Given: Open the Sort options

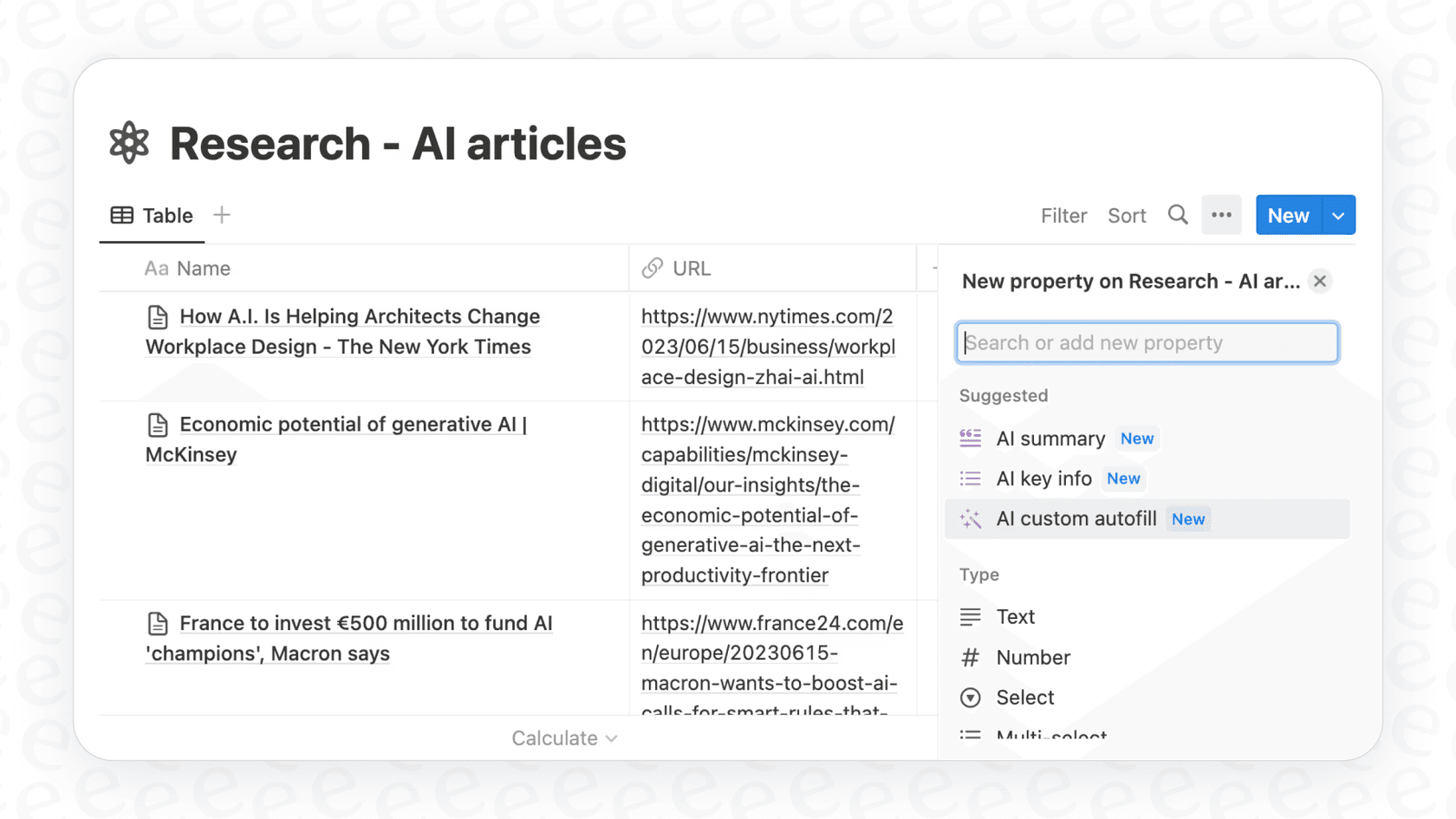Looking at the screenshot, I should point(1127,215).
